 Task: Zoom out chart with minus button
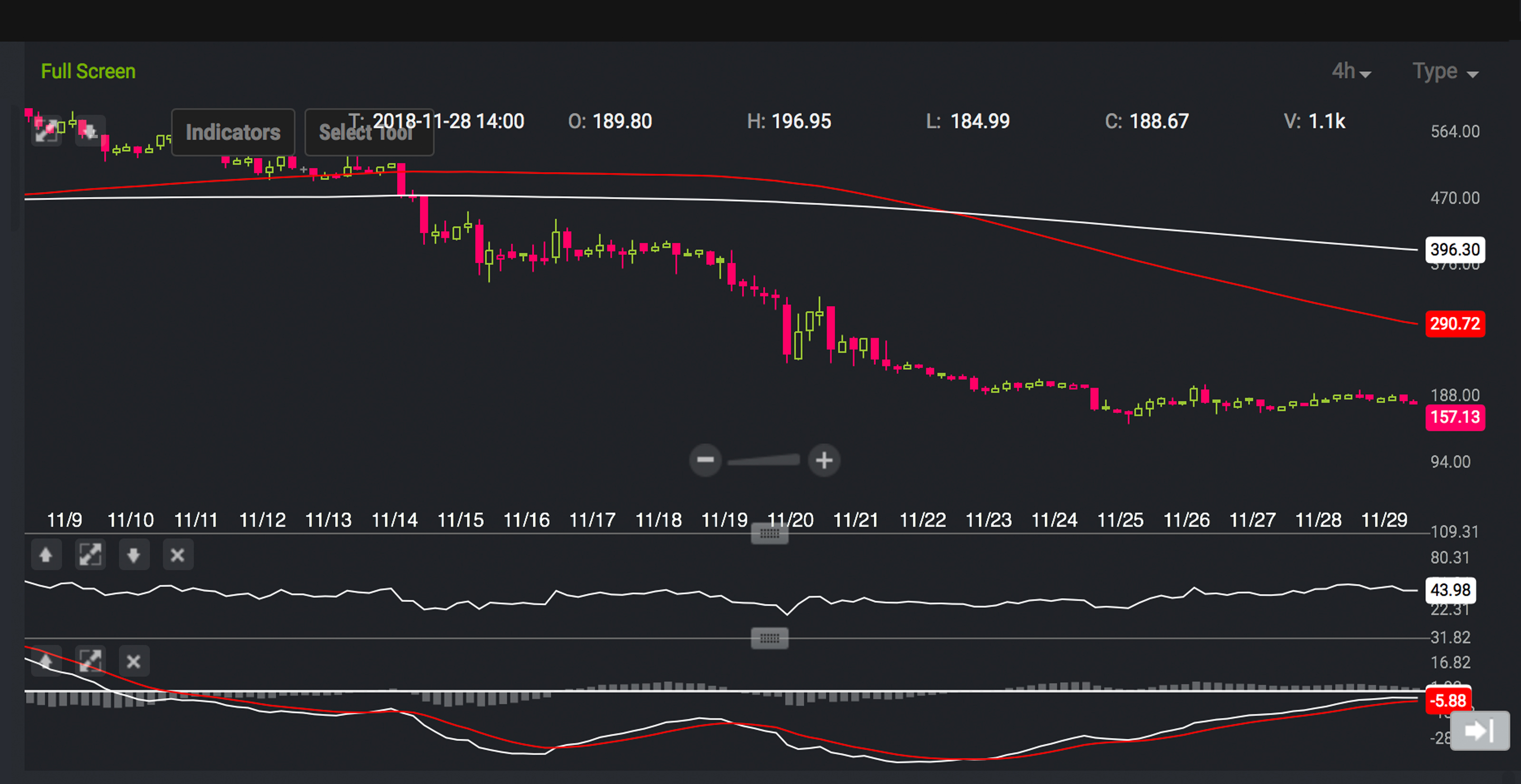(x=705, y=460)
